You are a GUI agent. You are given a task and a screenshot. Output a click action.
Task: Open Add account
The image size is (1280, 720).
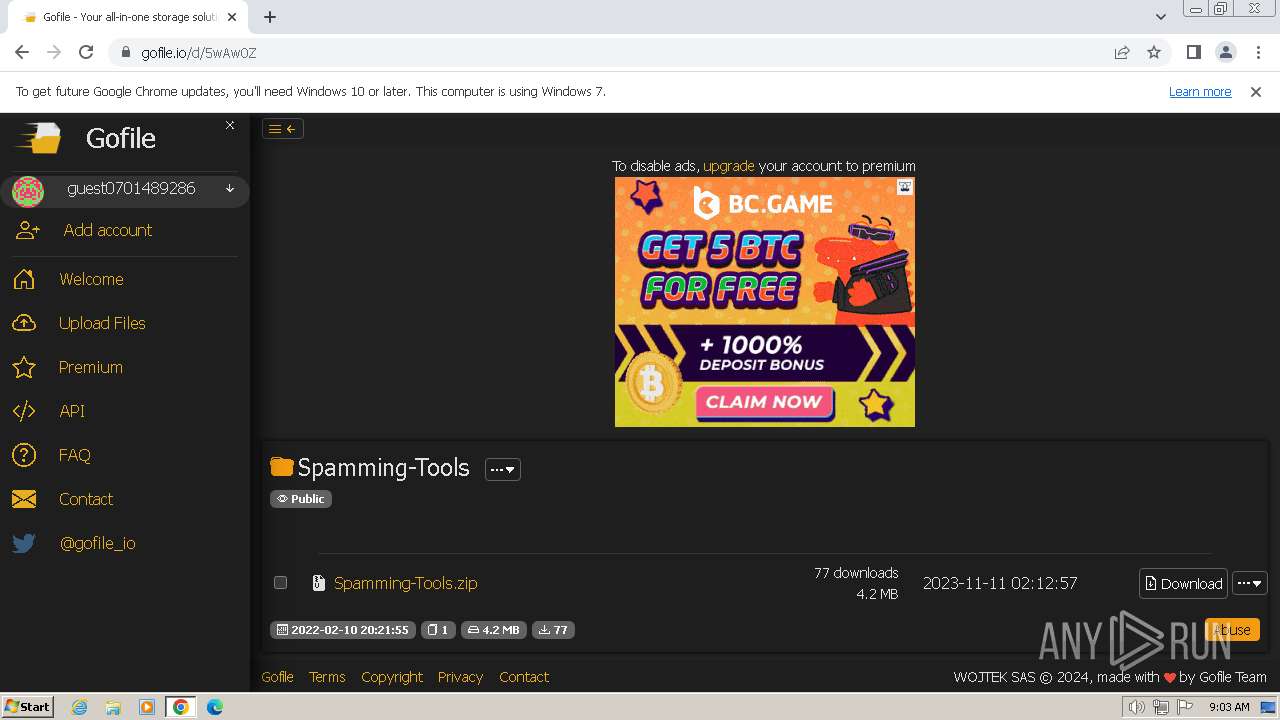(108, 230)
